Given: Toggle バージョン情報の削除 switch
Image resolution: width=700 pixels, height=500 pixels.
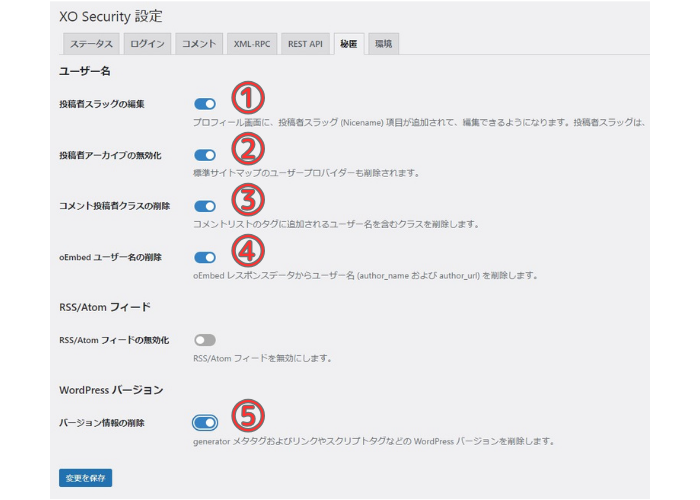Looking at the screenshot, I should (x=205, y=423).
